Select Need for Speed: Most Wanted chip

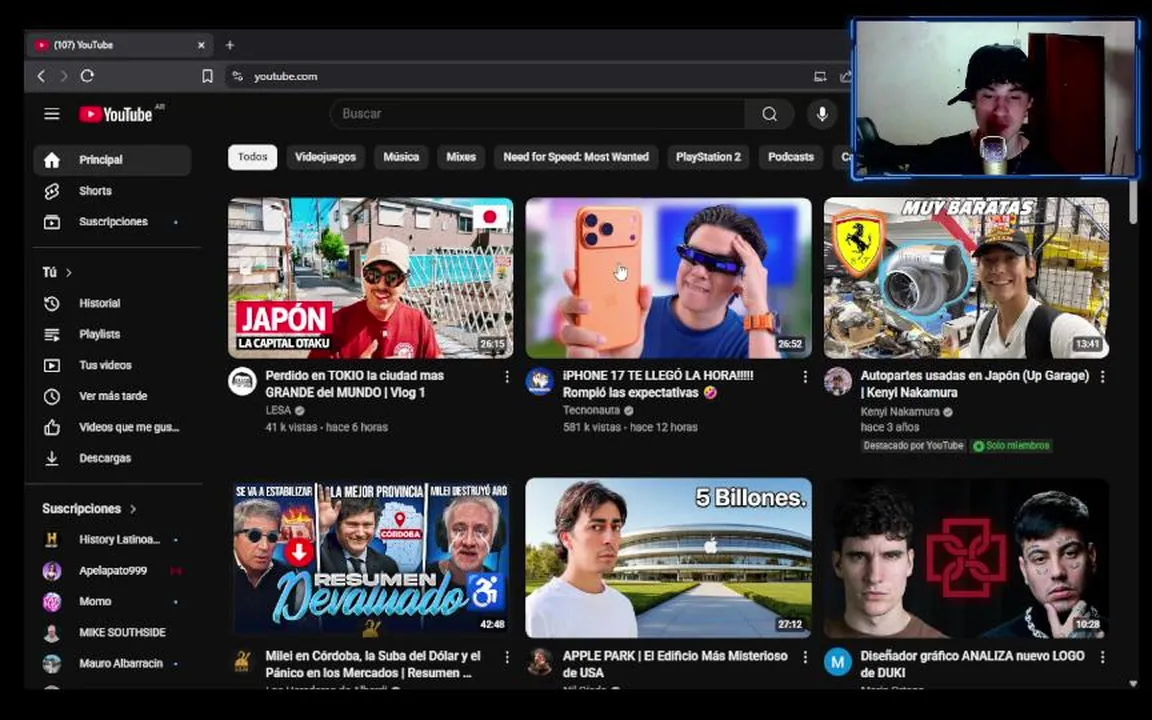[x=576, y=156]
